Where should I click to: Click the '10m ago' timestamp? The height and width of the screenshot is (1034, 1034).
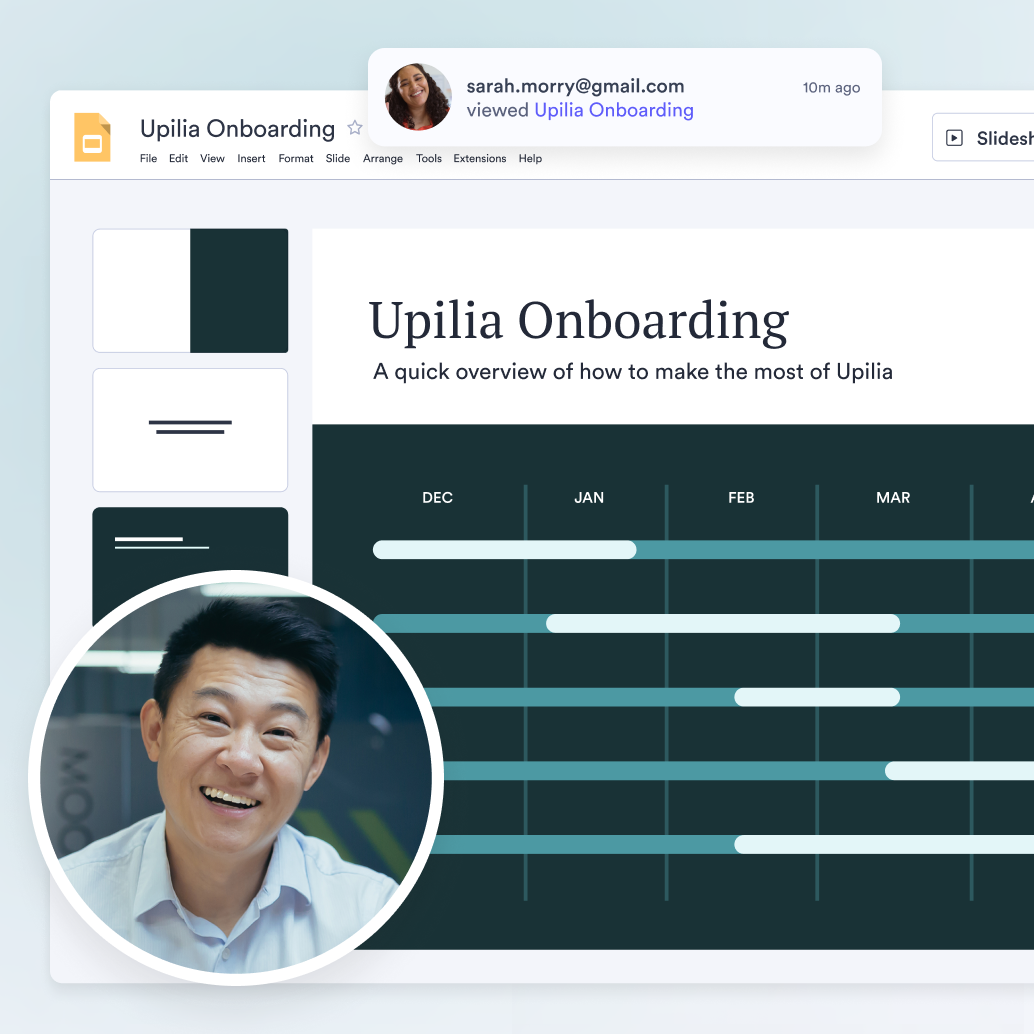(831, 88)
